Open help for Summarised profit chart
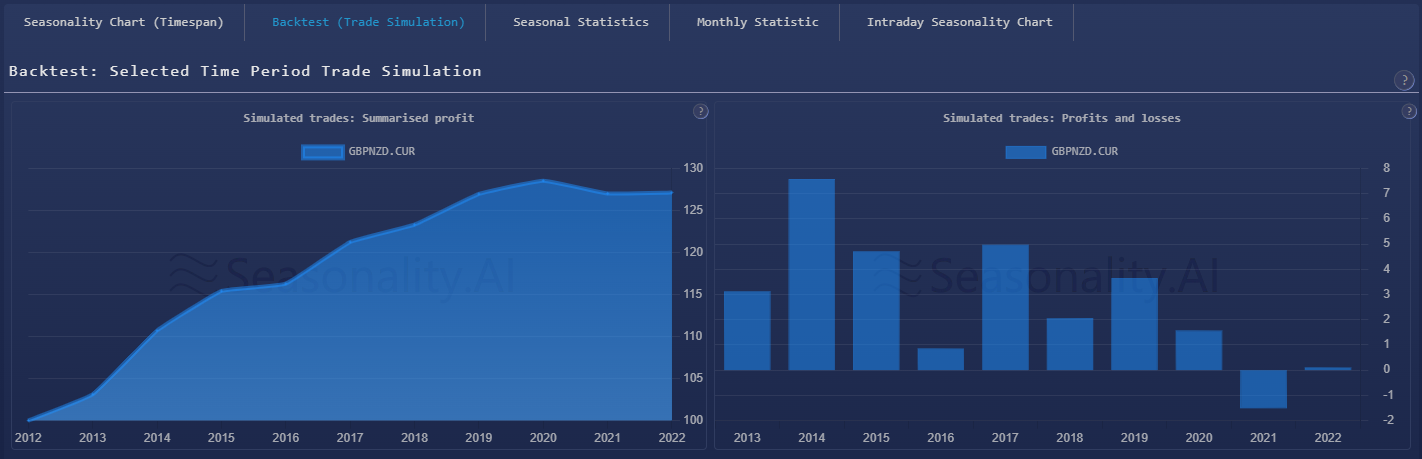Viewport: 1422px width, 459px height. (x=701, y=111)
